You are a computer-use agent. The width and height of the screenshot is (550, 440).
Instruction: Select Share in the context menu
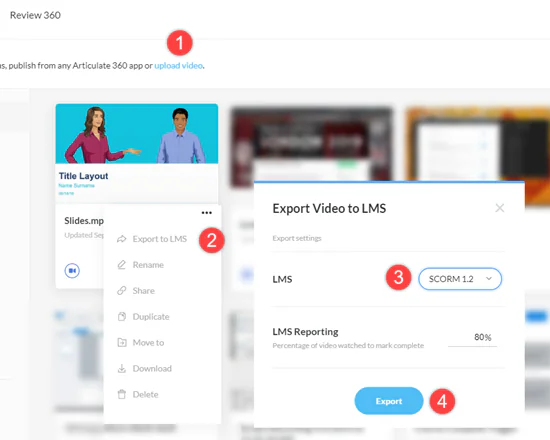(x=143, y=291)
